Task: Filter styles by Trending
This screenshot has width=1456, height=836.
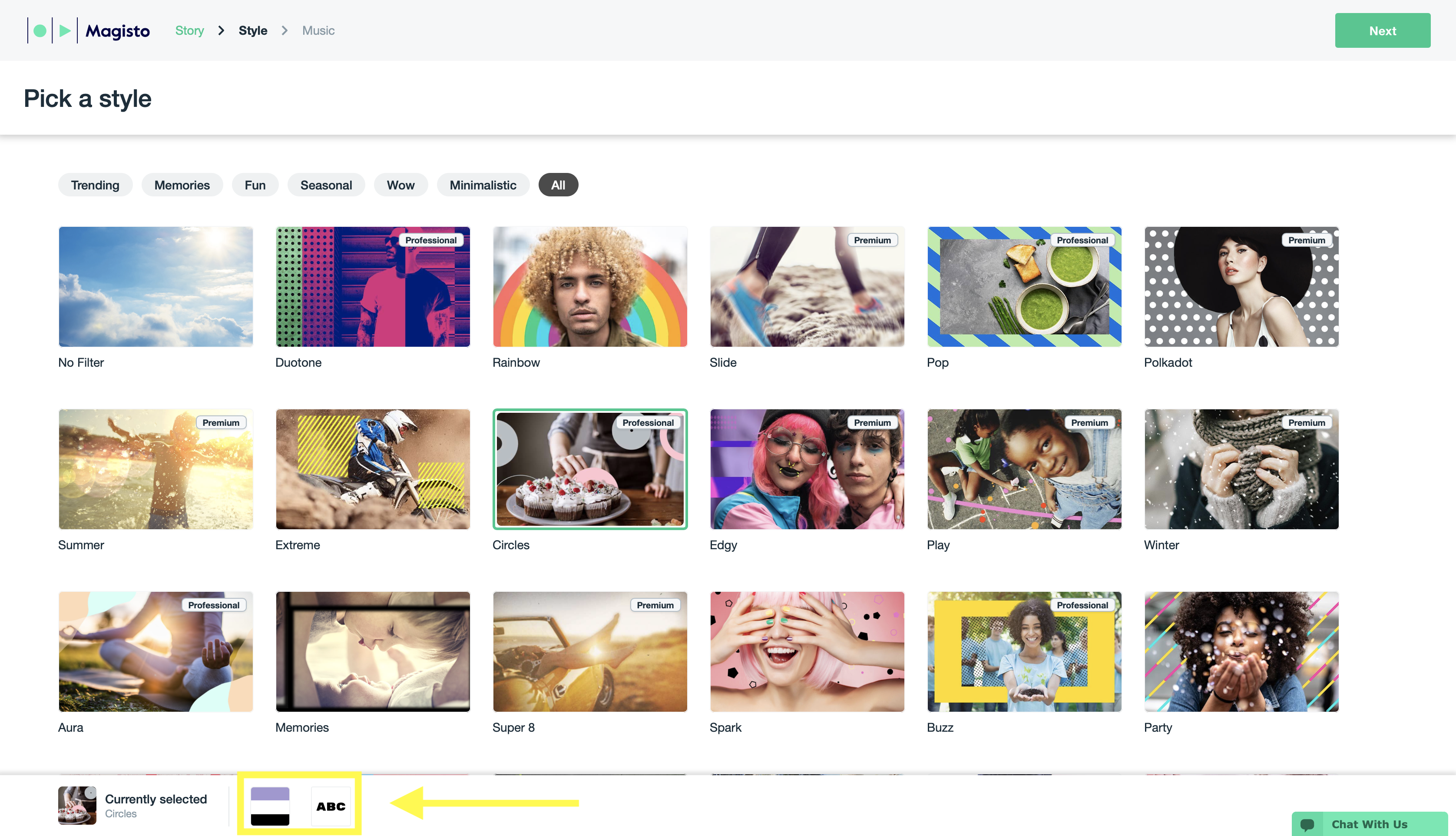Action: tap(95, 185)
